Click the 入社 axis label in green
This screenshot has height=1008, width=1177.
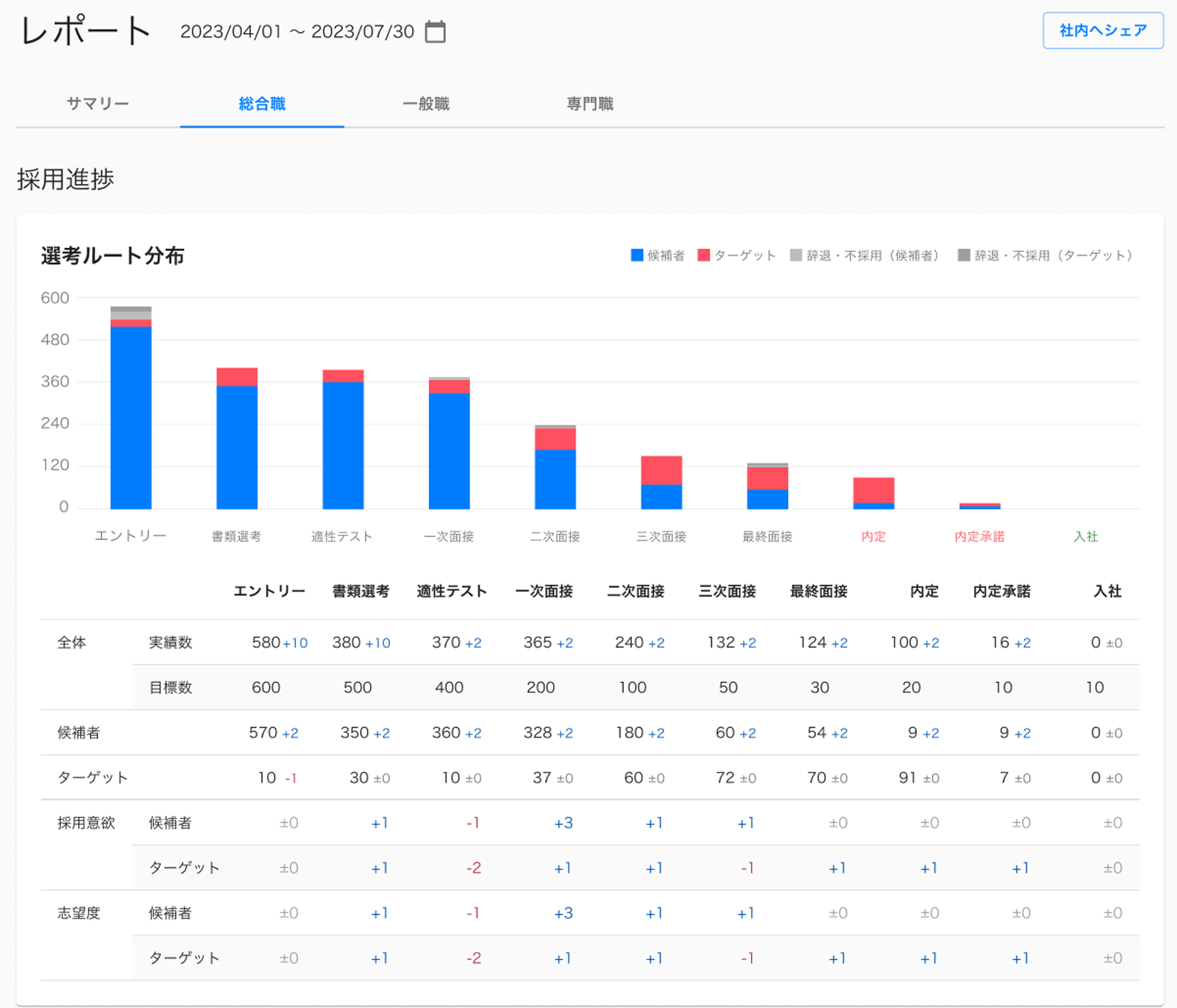[1086, 536]
